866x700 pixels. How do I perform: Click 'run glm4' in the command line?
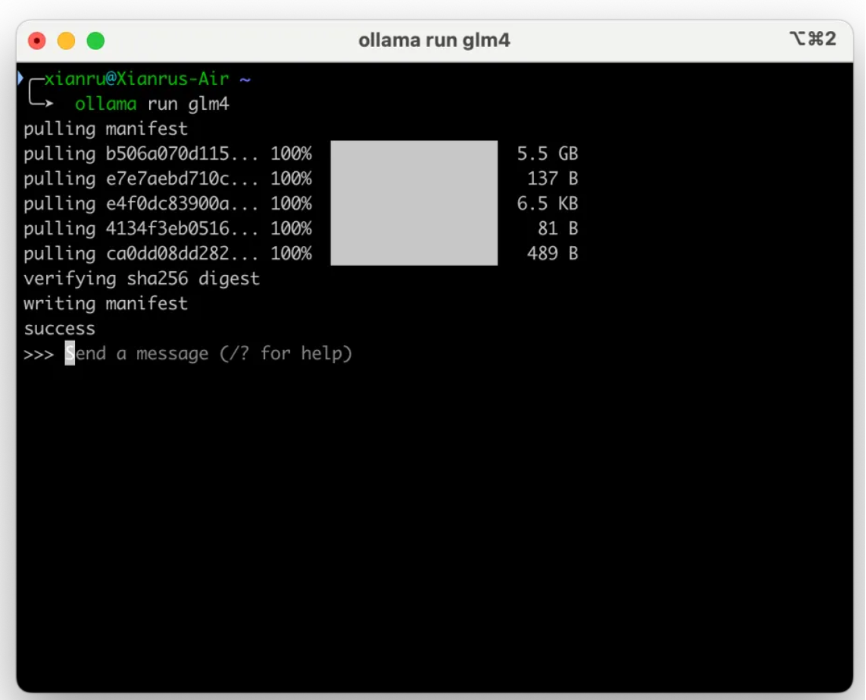[x=188, y=104]
